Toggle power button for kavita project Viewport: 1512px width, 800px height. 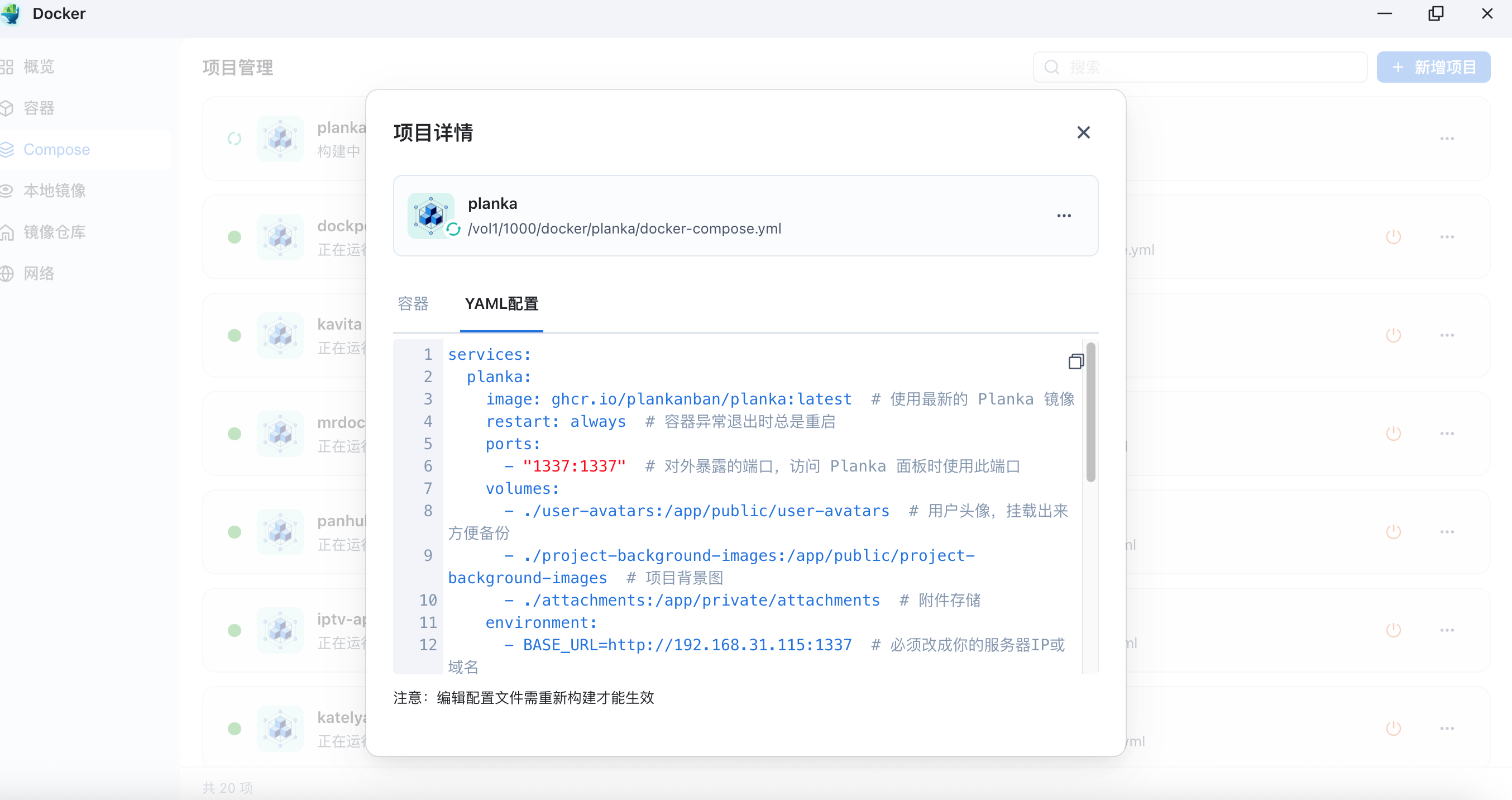(x=1393, y=335)
